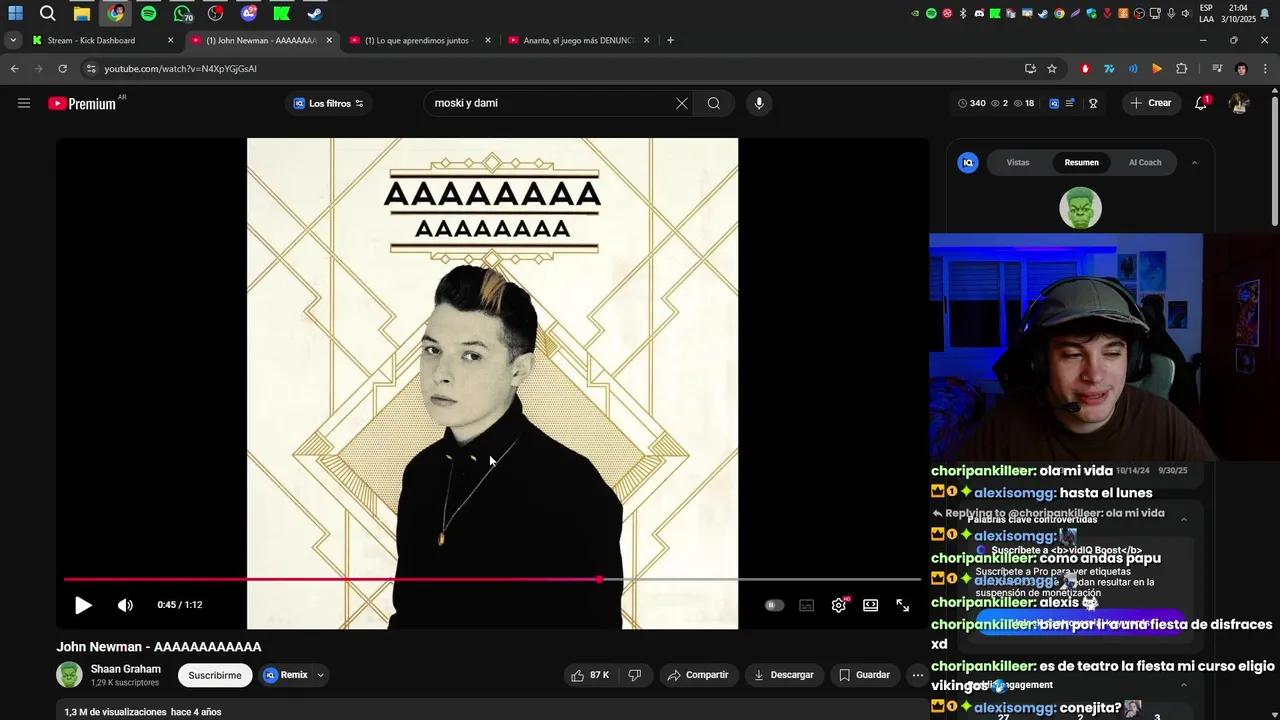This screenshot has width=1280, height=720.
Task: Reload the current page
Action: 62,69
